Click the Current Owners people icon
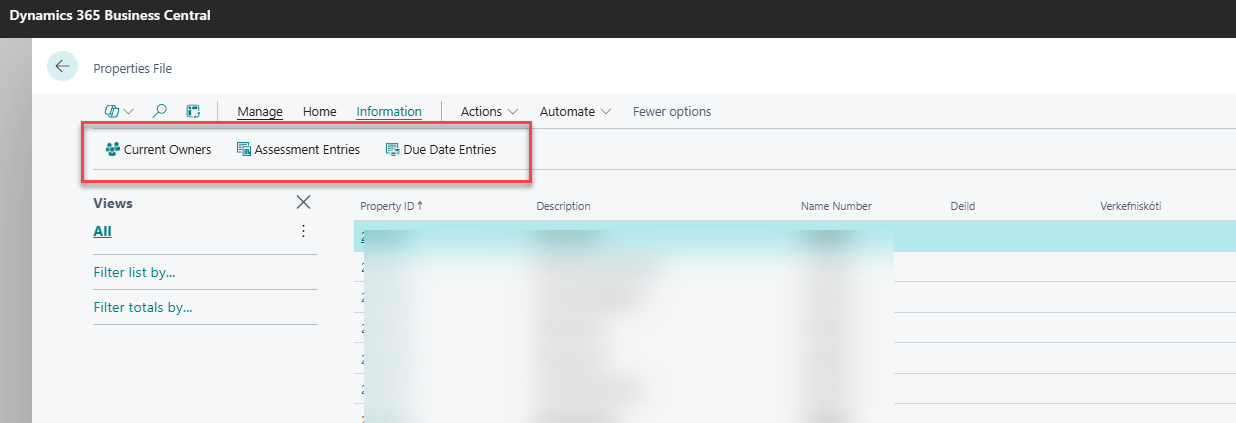Image resolution: width=1236 pixels, height=423 pixels. point(113,150)
